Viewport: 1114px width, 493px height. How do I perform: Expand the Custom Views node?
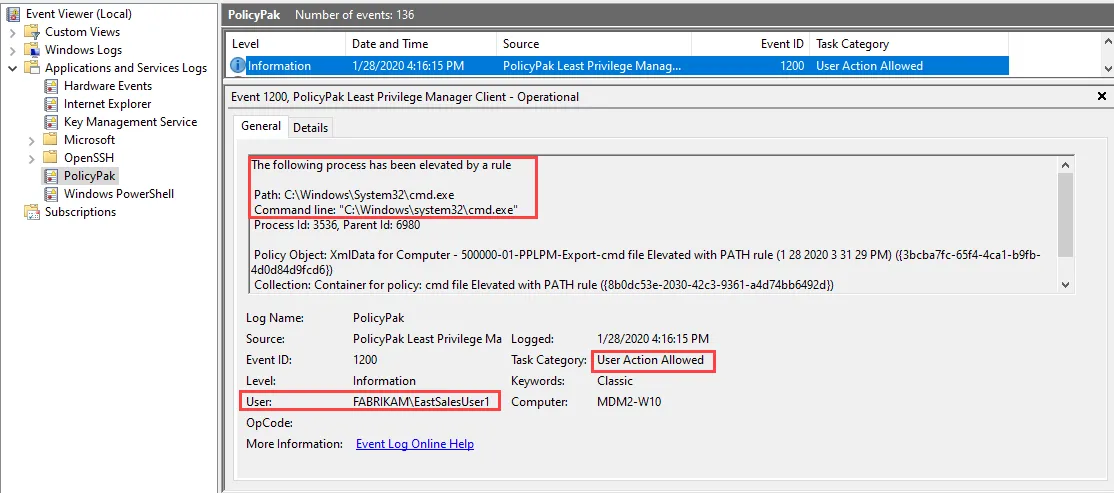pyautogui.click(x=12, y=32)
